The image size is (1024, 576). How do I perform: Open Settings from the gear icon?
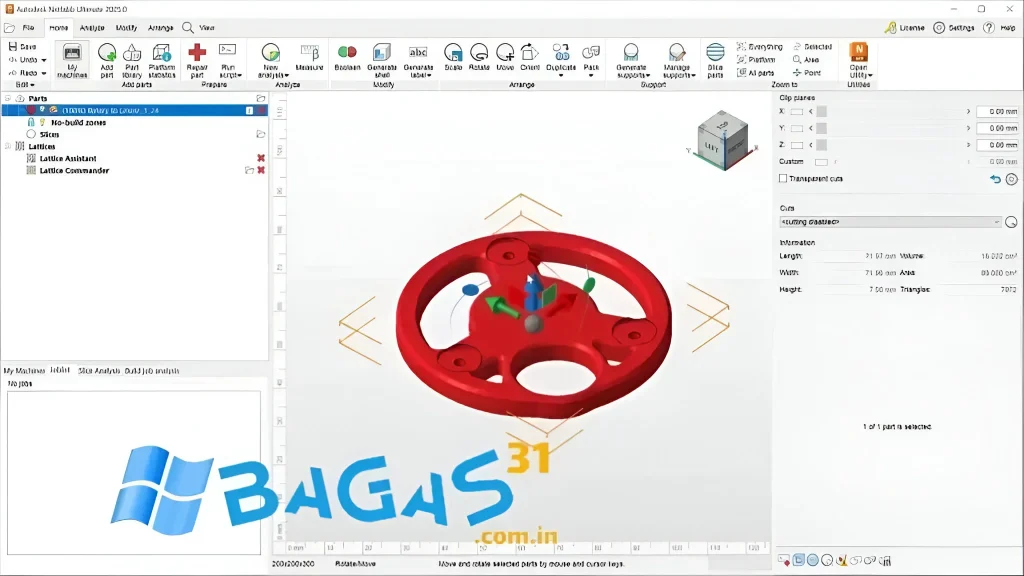[x=939, y=27]
